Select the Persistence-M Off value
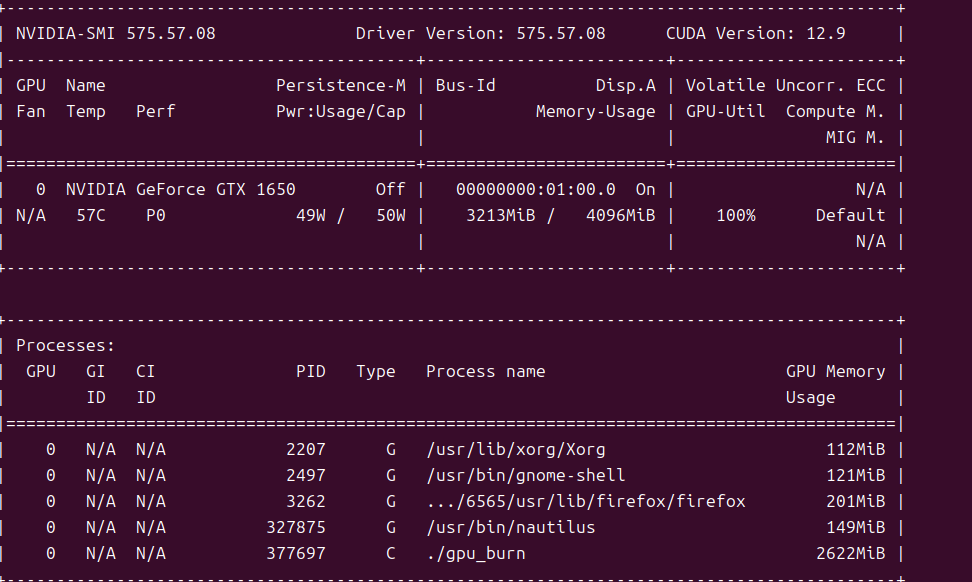This screenshot has height=582, width=972. pyautogui.click(x=390, y=189)
